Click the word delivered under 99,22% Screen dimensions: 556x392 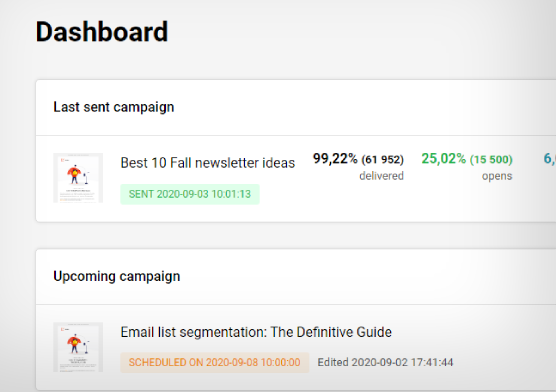tap(382, 176)
